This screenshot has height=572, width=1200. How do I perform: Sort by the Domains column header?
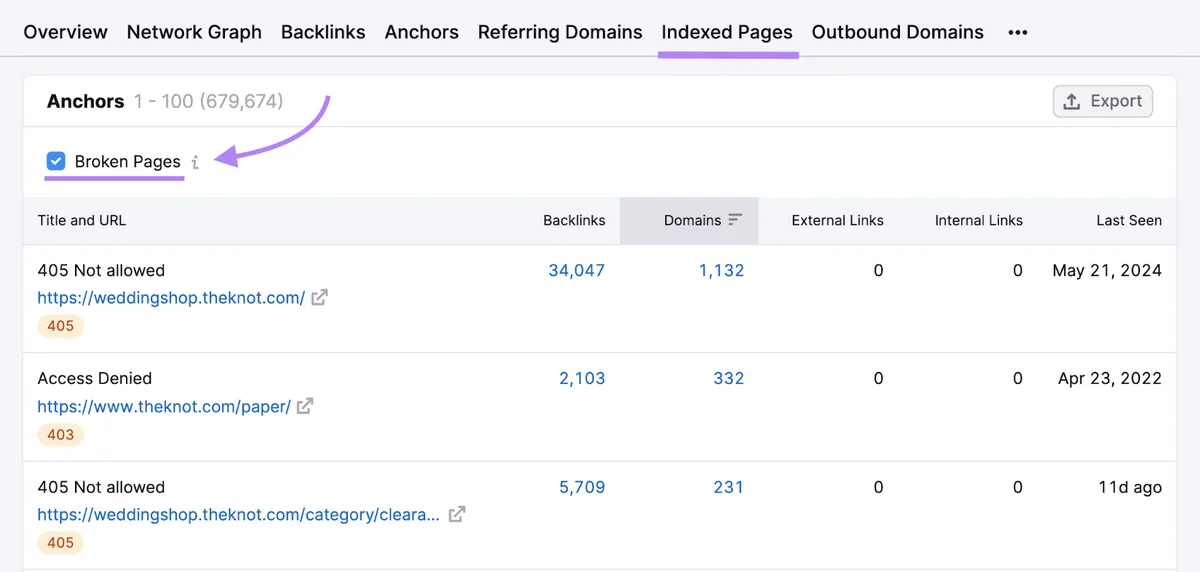[692, 220]
